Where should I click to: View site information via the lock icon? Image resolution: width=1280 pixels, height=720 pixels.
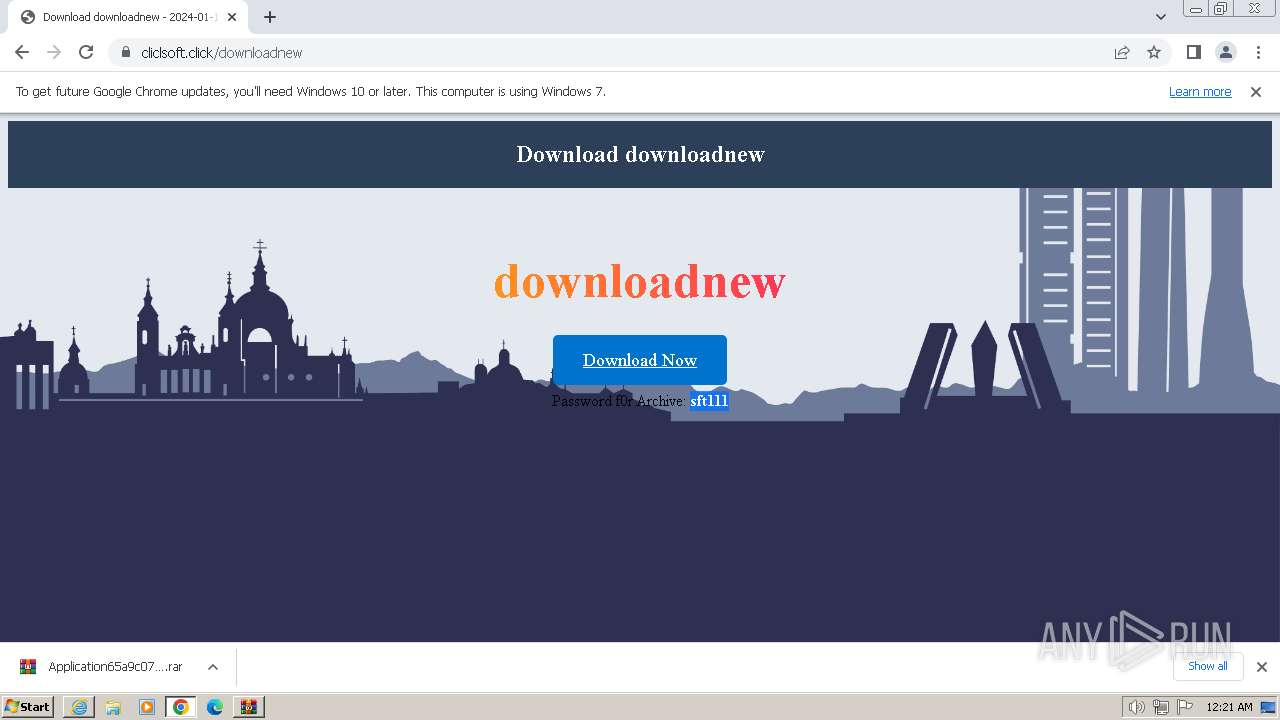(x=125, y=52)
